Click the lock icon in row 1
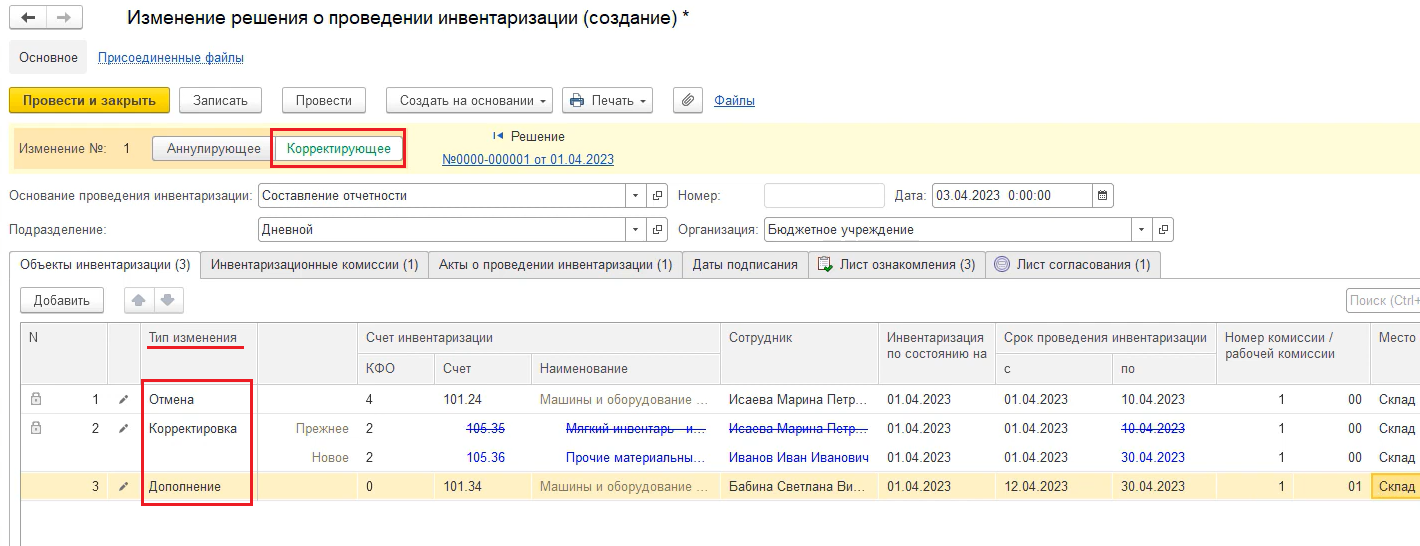1420x546 pixels. (36, 400)
